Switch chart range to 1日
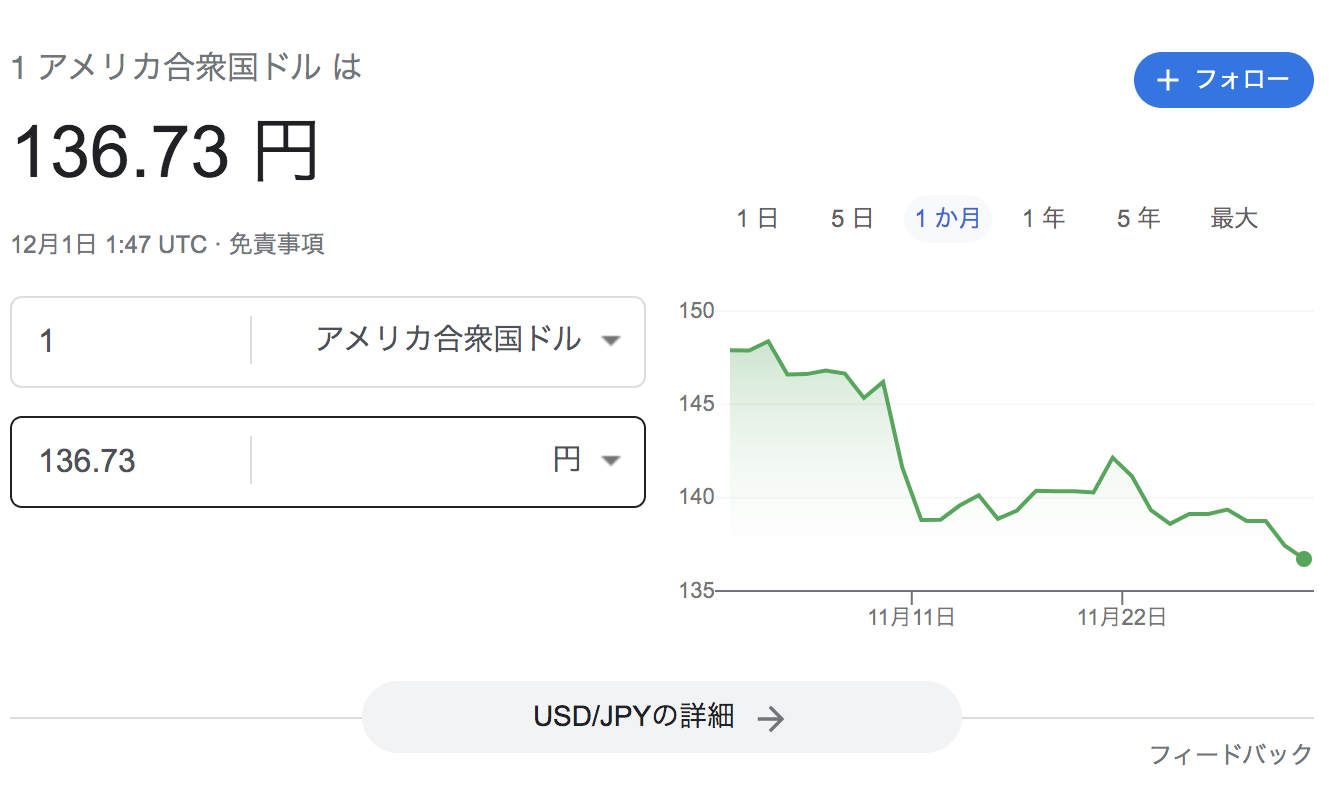The width and height of the screenshot is (1340, 798). (x=757, y=218)
